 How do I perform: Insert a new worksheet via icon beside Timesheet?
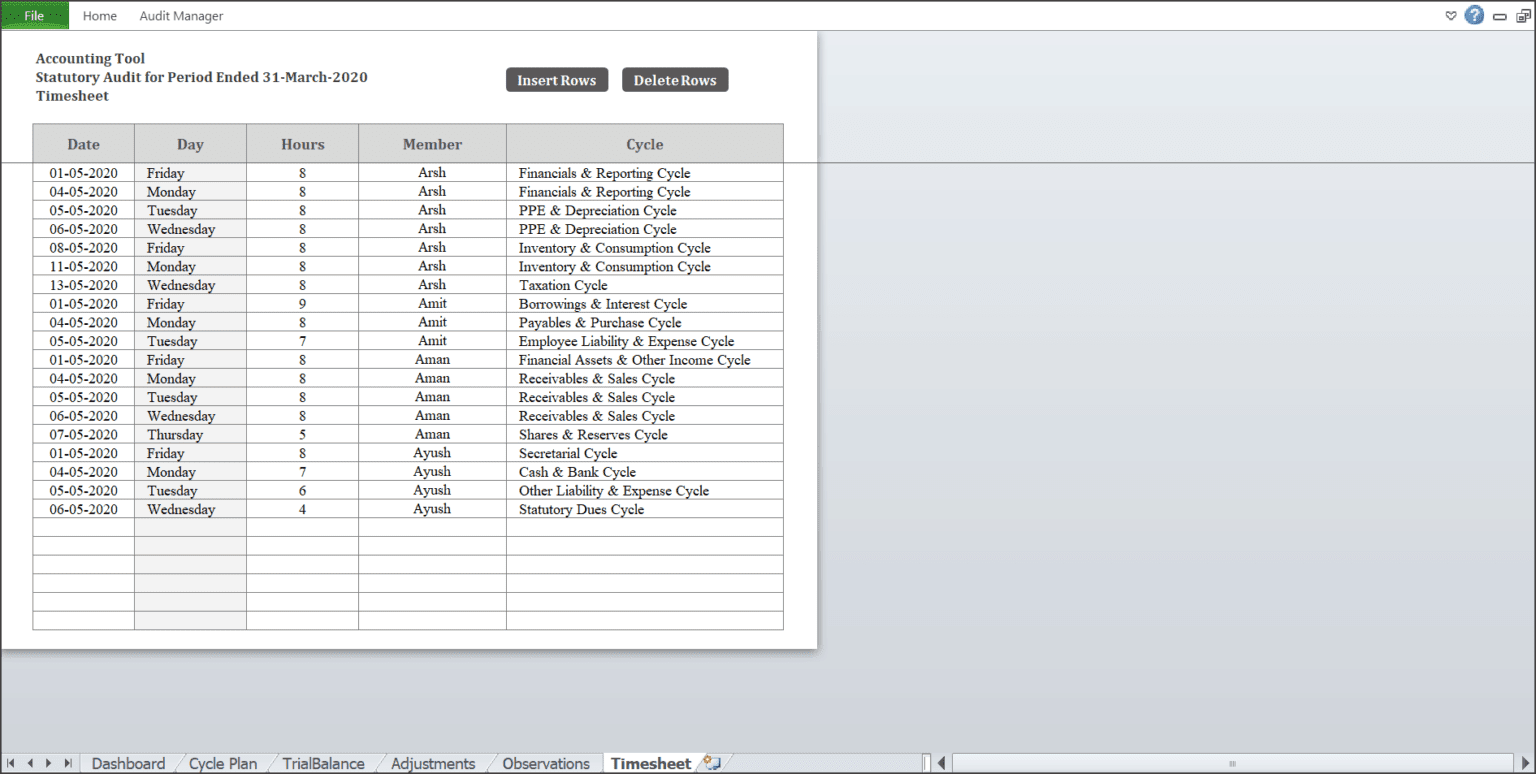pyautogui.click(x=711, y=763)
